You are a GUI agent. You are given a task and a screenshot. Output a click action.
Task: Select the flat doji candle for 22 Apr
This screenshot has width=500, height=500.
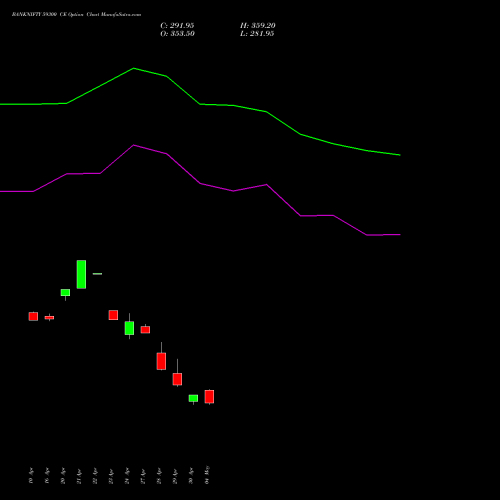point(97,274)
